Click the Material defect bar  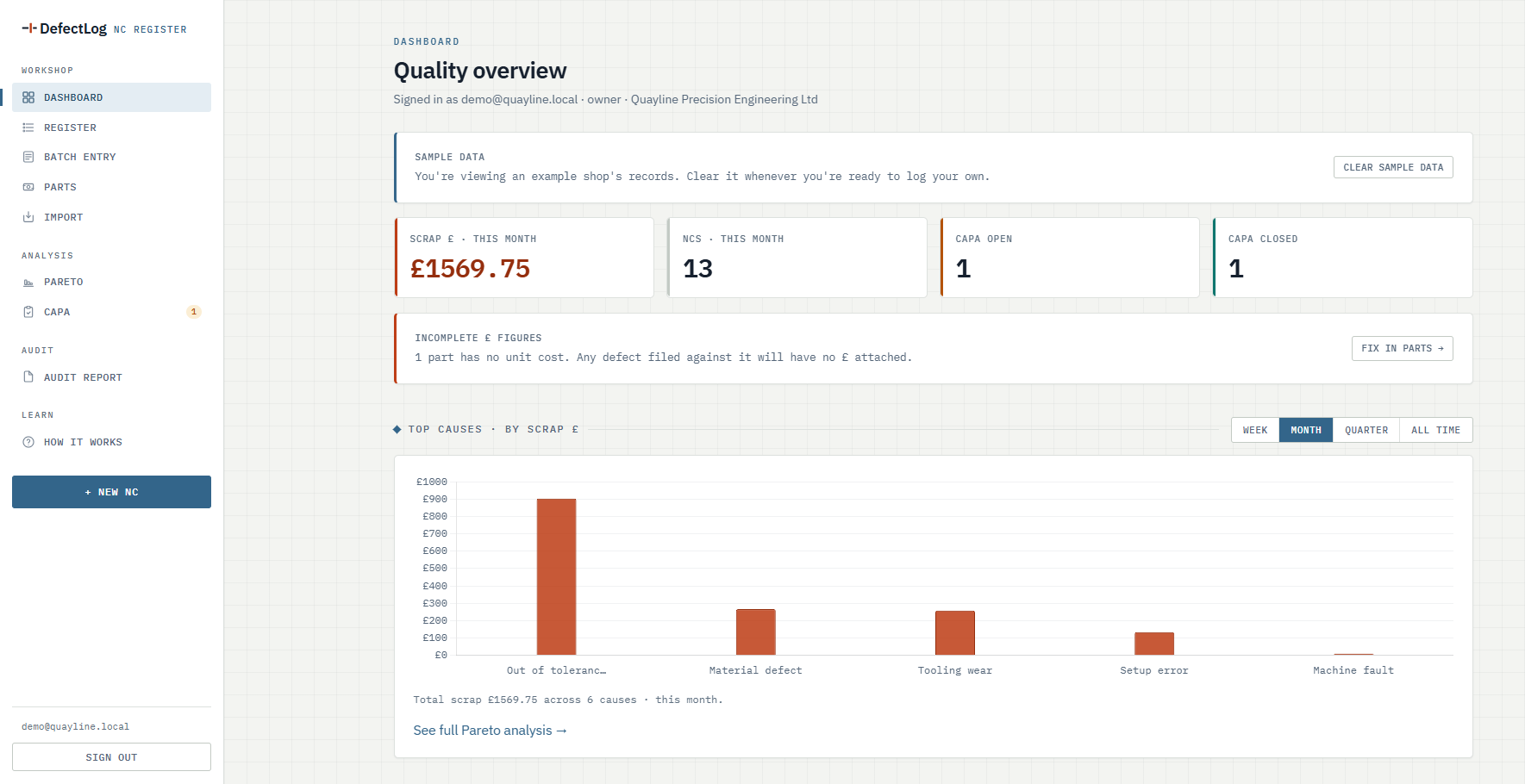coord(755,632)
